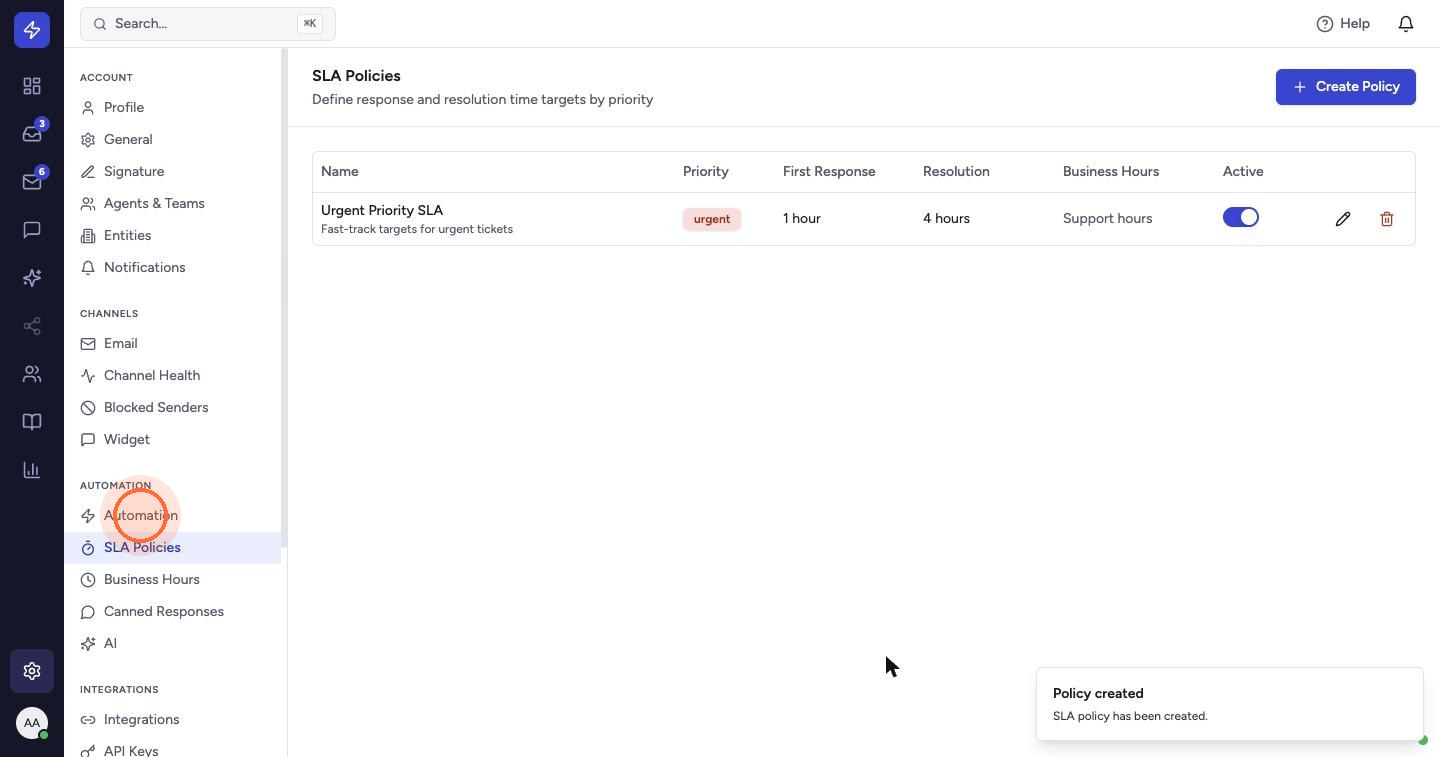
Task: Go to Profile settings
Action: click(x=172, y=108)
